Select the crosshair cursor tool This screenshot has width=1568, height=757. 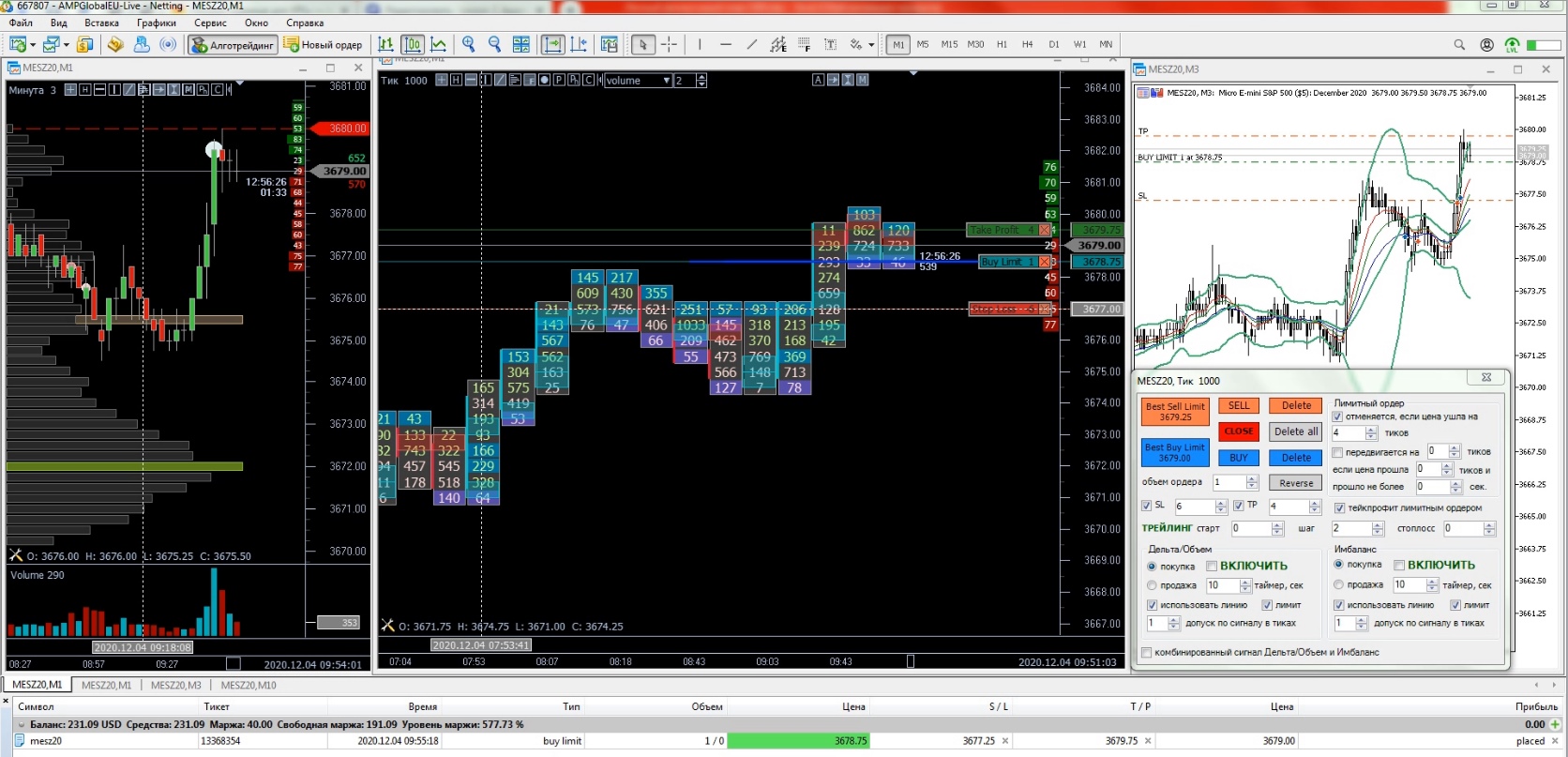(x=669, y=44)
